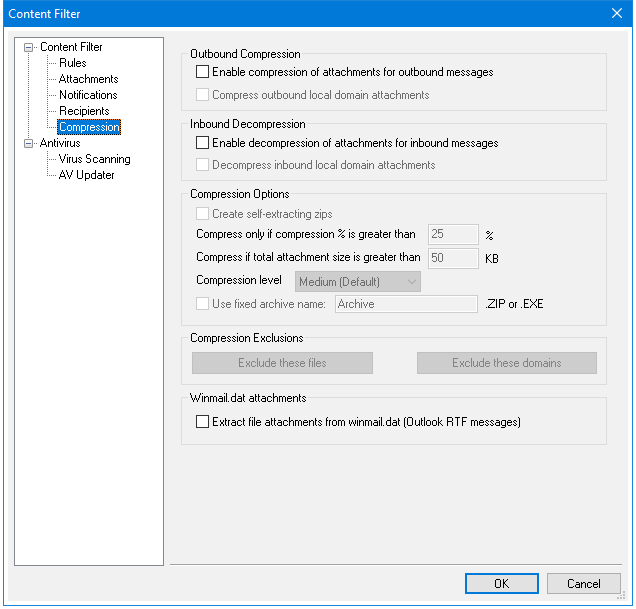Select the Compression tree item

click(x=89, y=127)
